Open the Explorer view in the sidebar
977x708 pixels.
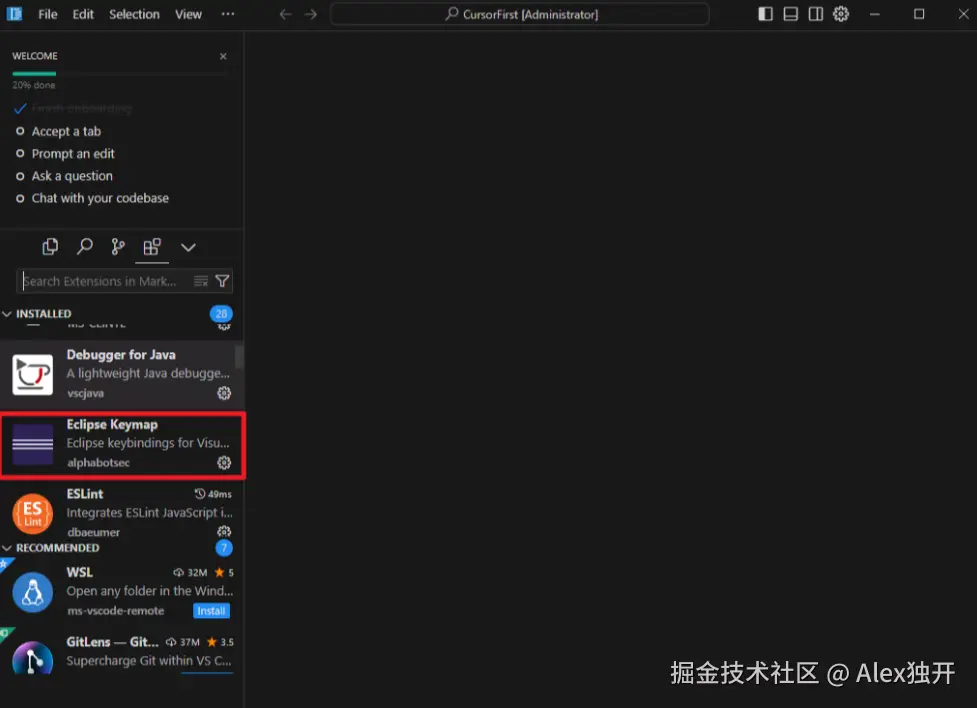click(50, 246)
